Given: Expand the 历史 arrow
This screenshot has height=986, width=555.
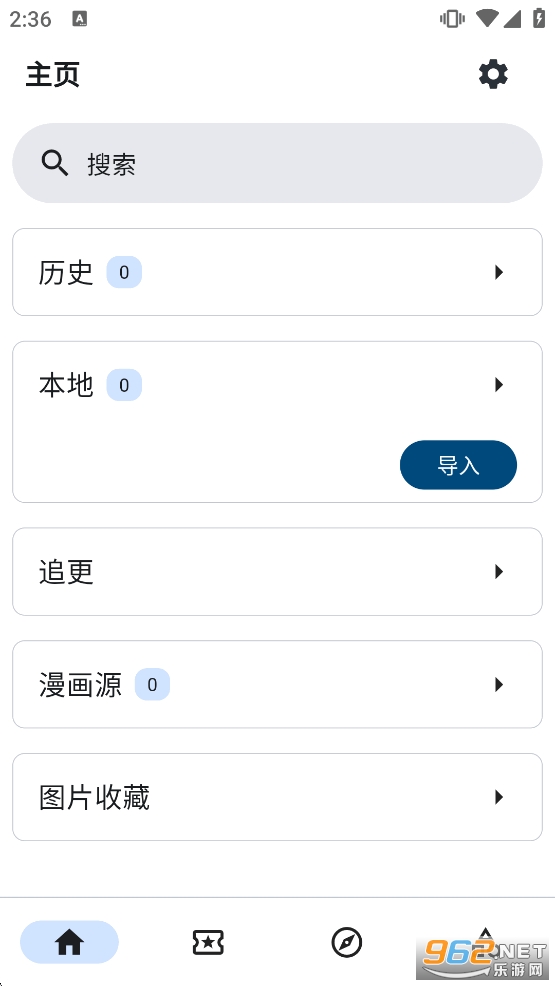Looking at the screenshot, I should coord(499,272).
